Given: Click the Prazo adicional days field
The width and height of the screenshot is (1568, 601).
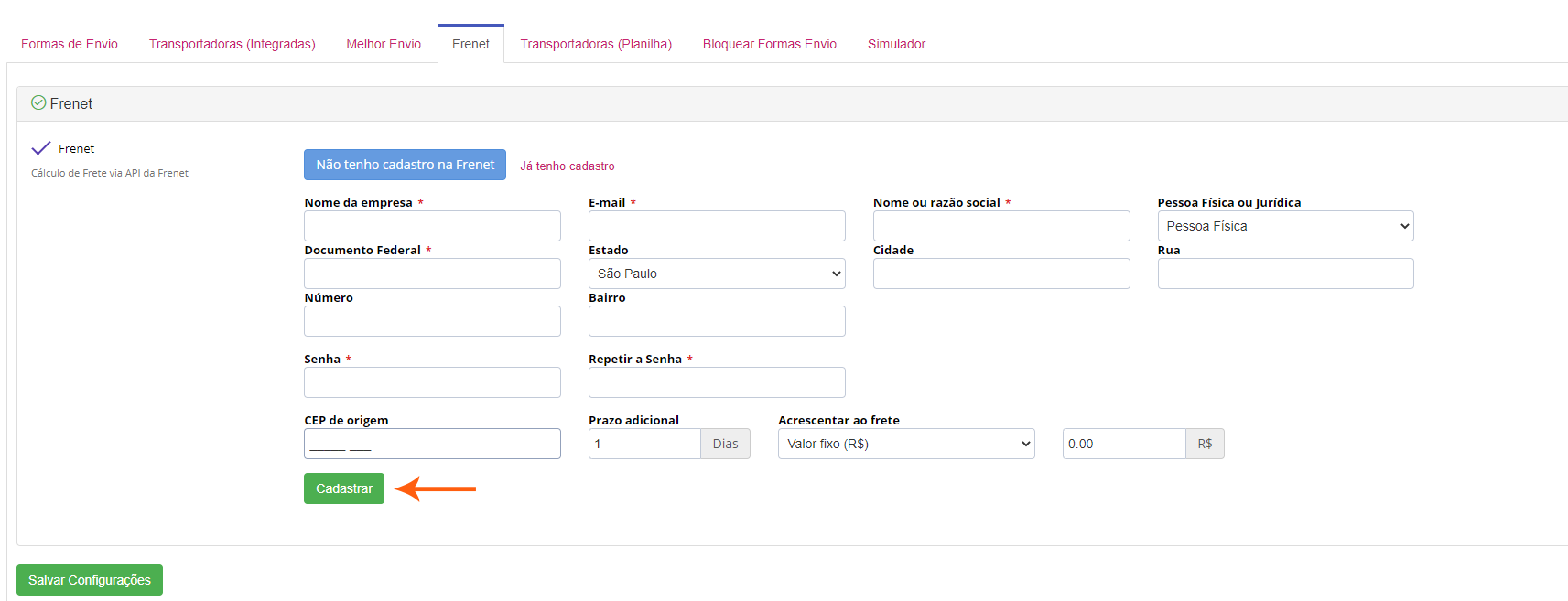Looking at the screenshot, I should click(x=644, y=444).
